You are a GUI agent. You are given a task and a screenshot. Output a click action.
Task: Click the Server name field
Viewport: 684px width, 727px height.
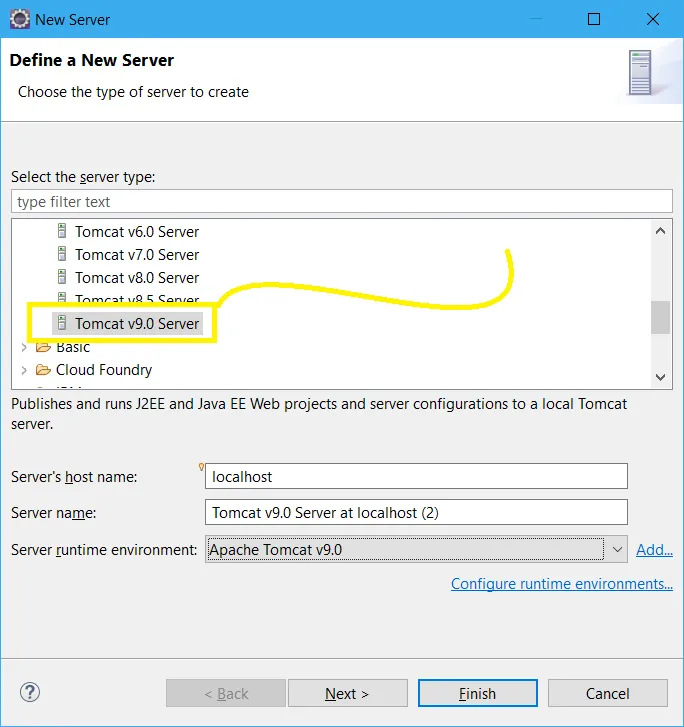pos(416,512)
